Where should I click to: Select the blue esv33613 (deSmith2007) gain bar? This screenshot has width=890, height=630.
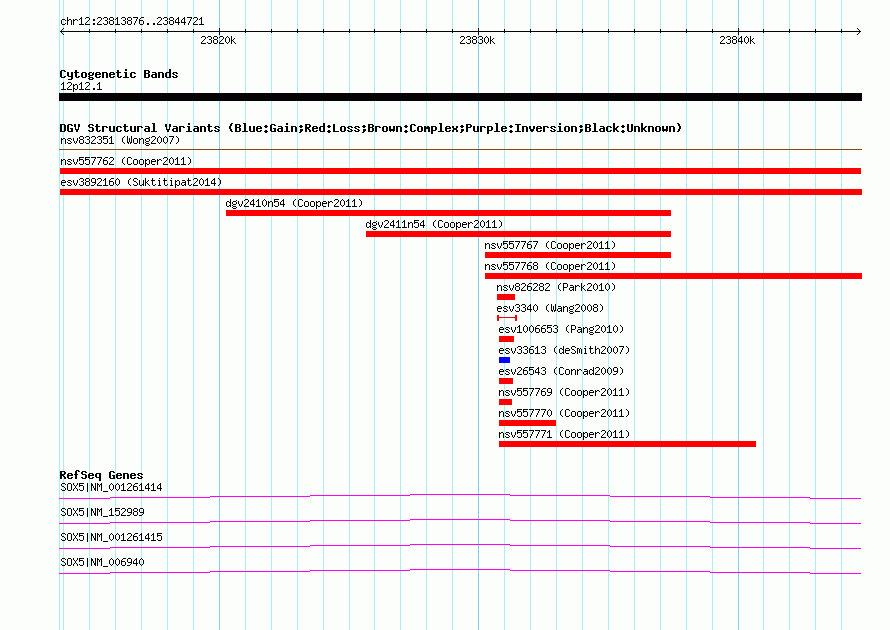coord(504,360)
